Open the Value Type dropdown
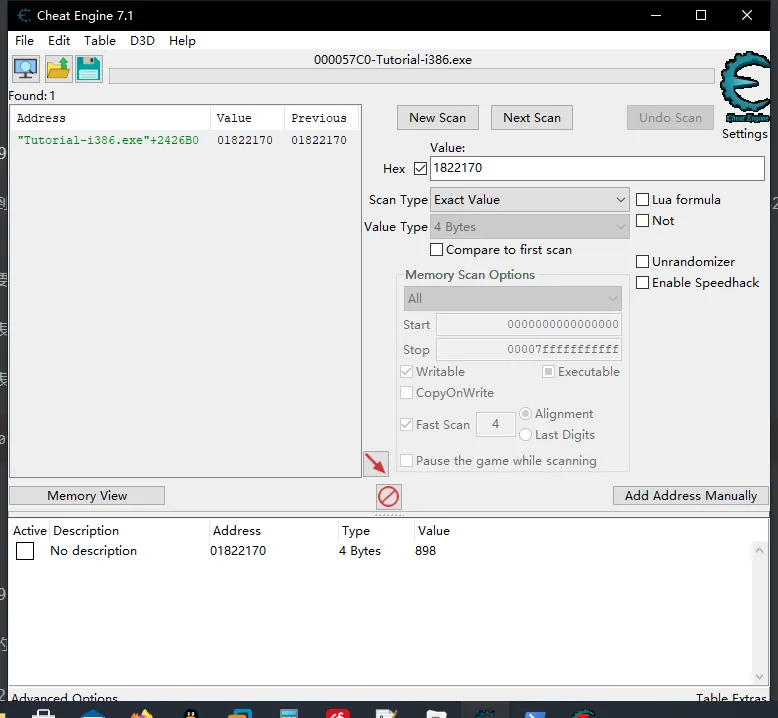This screenshot has height=718, width=778. tap(530, 227)
